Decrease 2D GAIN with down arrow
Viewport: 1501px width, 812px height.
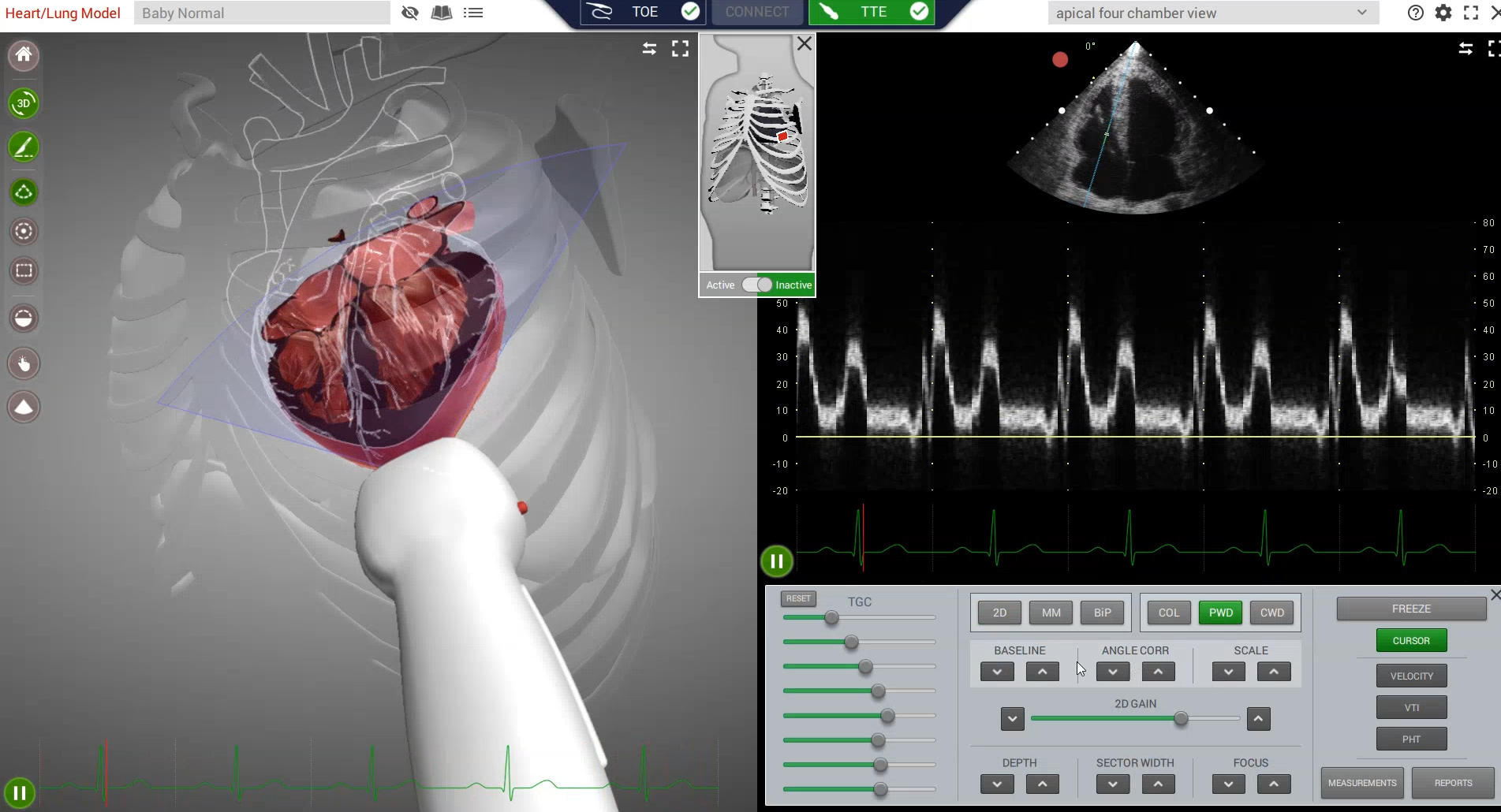1013,719
